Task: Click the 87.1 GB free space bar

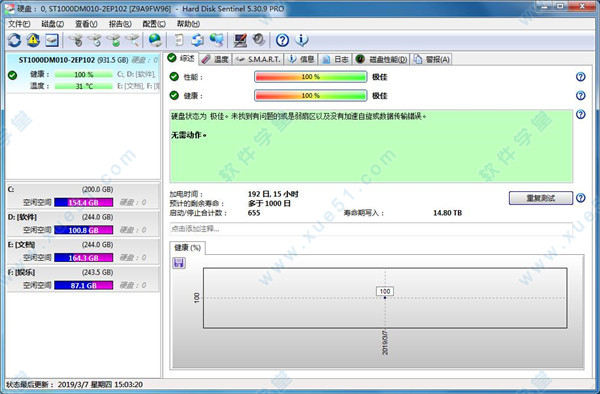Action: [83, 285]
